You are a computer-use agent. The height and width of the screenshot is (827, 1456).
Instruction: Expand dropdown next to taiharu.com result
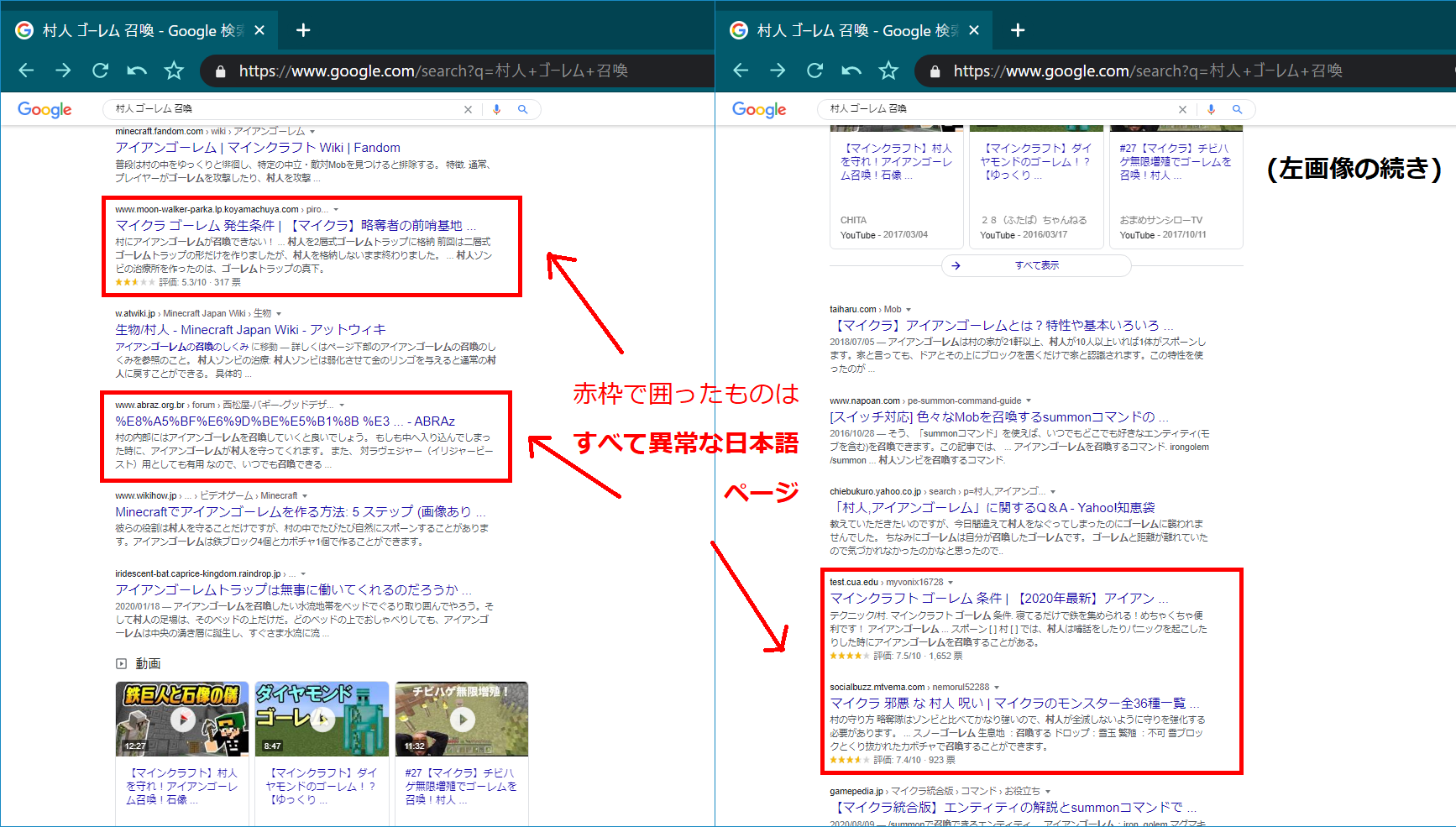point(909,310)
